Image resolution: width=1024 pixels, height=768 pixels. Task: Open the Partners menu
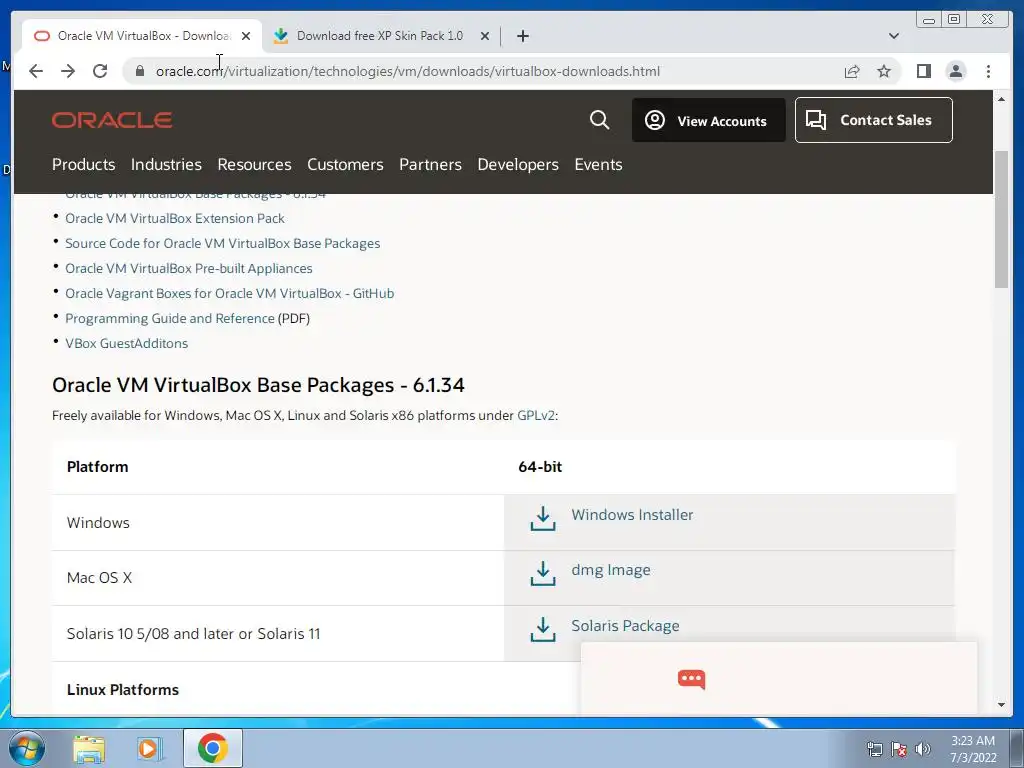click(x=430, y=165)
